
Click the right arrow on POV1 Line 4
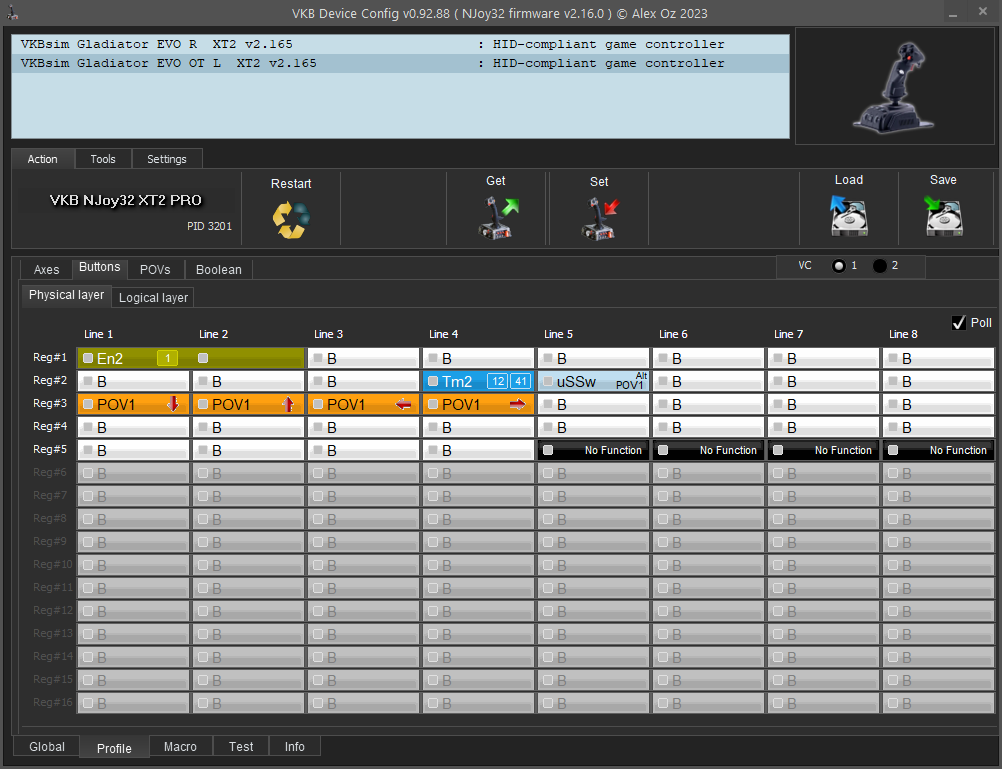tap(518, 404)
